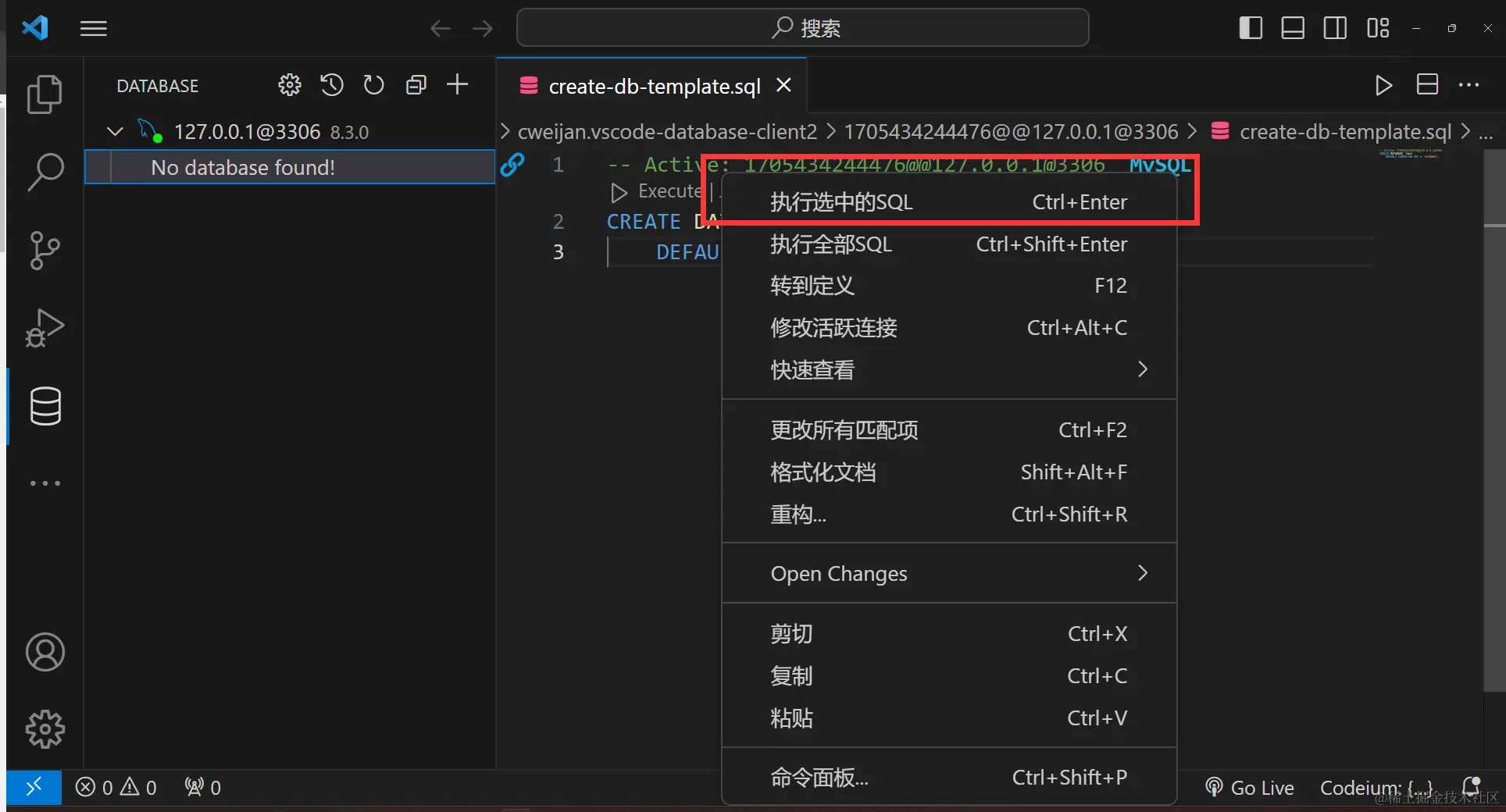Viewport: 1506px width, 812px height.
Task: Show errors and warnings count
Action: 116,787
